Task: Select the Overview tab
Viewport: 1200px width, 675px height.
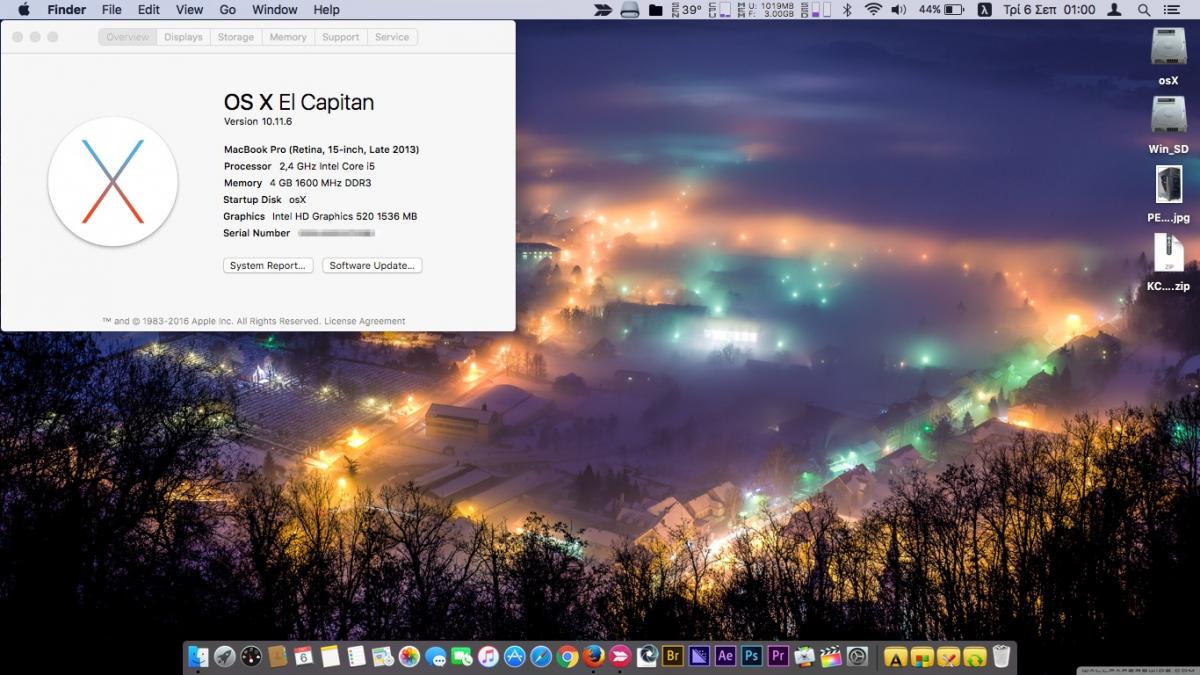Action: pyautogui.click(x=128, y=37)
